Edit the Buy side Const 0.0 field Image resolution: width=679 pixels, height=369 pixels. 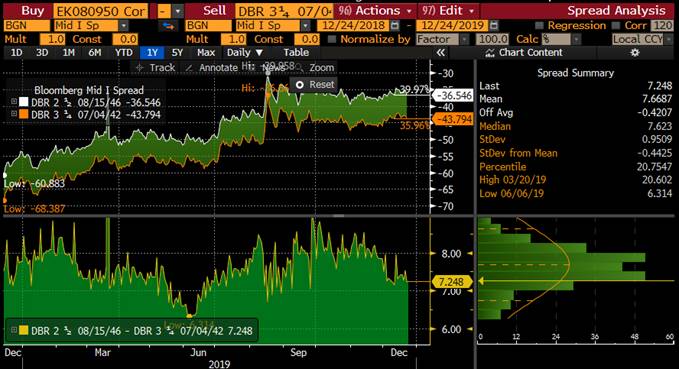(125, 40)
